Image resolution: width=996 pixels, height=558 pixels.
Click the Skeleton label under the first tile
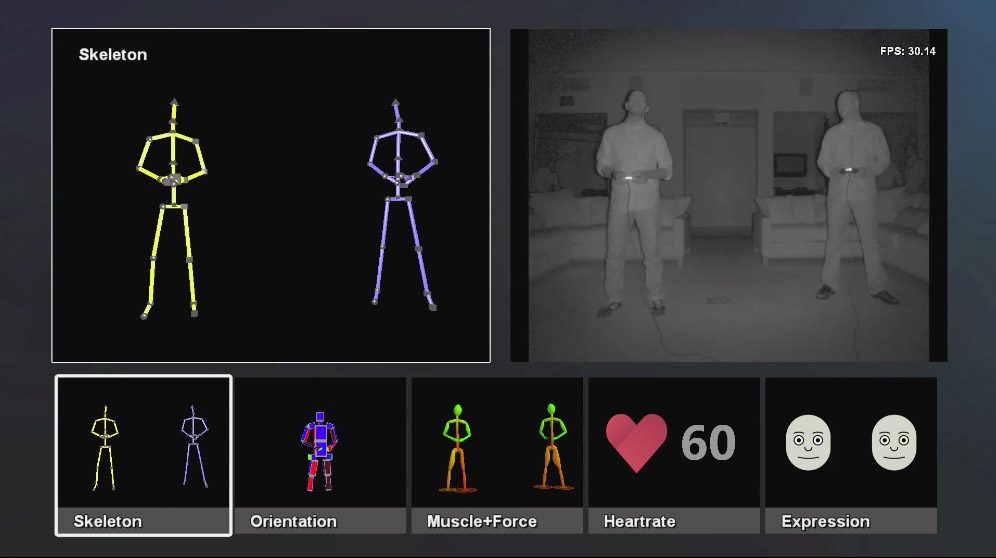pos(107,521)
